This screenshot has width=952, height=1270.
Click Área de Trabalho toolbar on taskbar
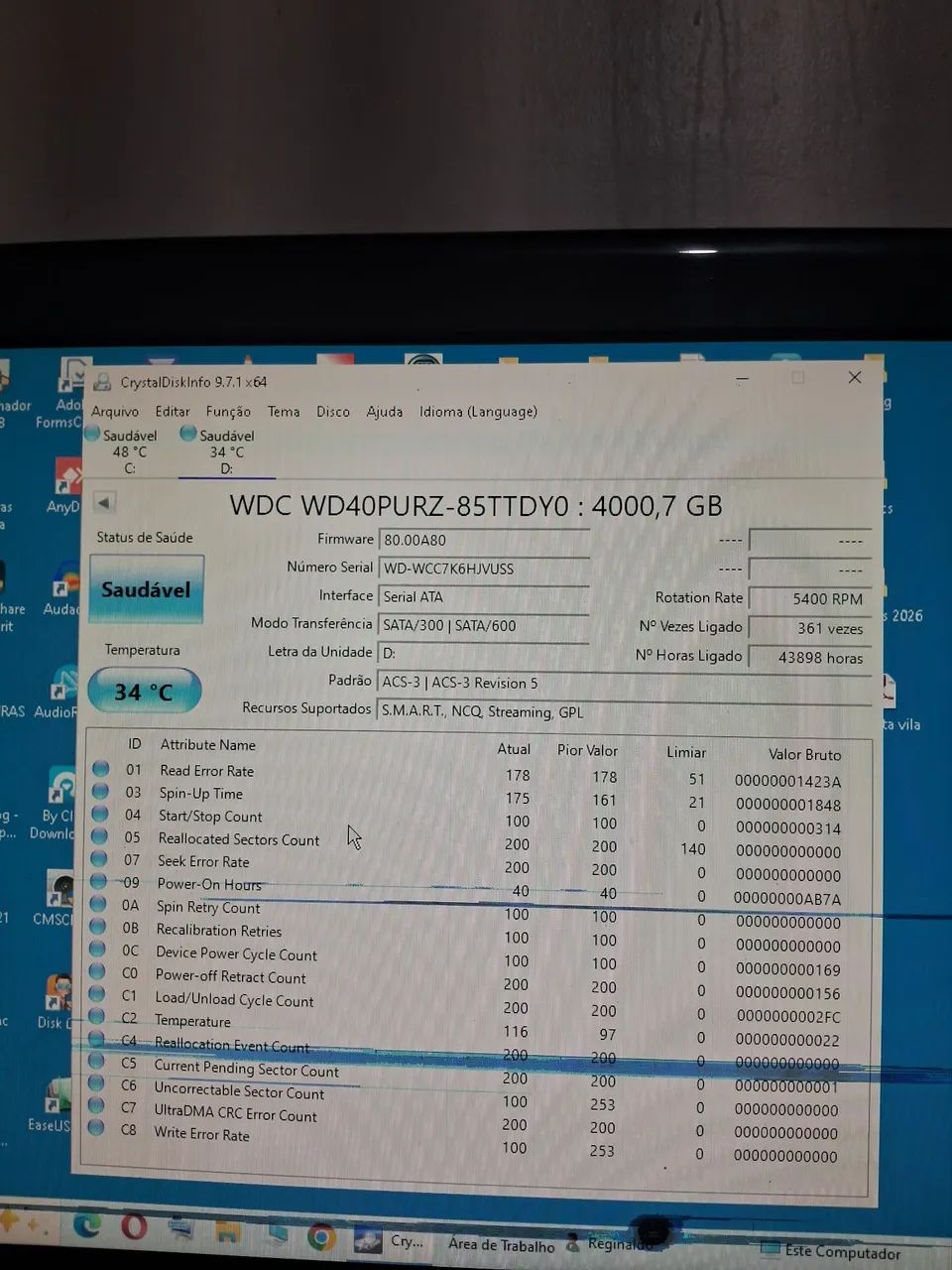pos(501,1244)
